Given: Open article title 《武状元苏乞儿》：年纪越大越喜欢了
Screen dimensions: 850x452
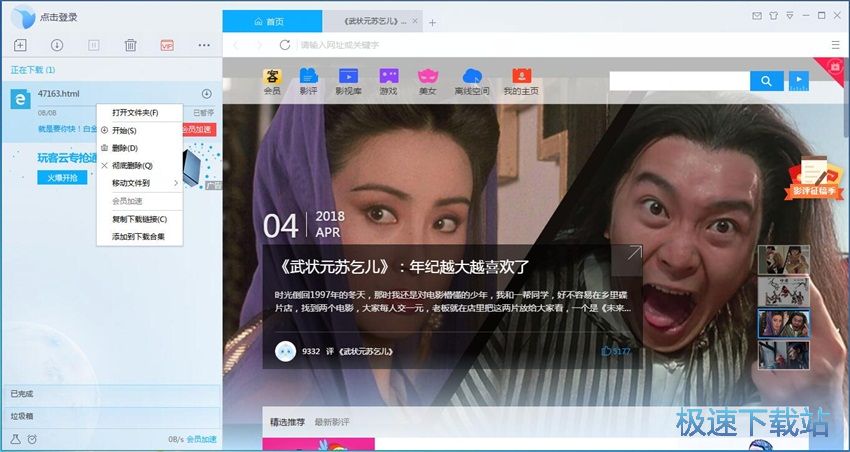Looking at the screenshot, I should point(402,267).
